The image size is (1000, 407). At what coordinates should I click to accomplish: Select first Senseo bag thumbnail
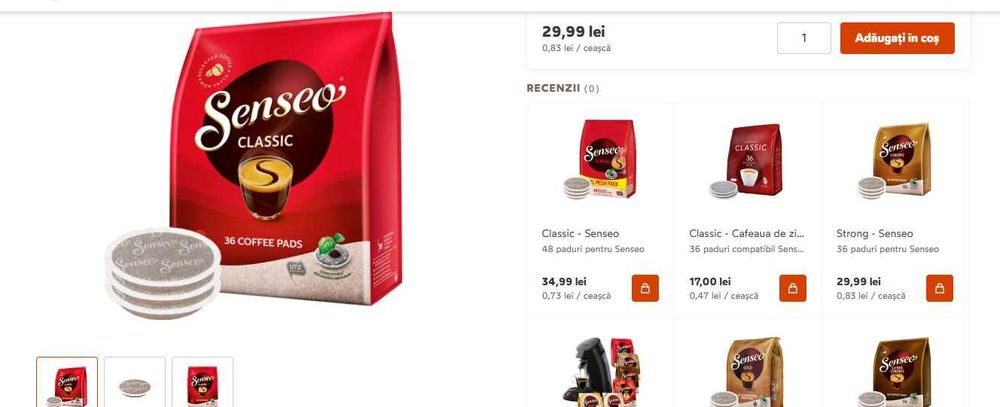[67, 382]
